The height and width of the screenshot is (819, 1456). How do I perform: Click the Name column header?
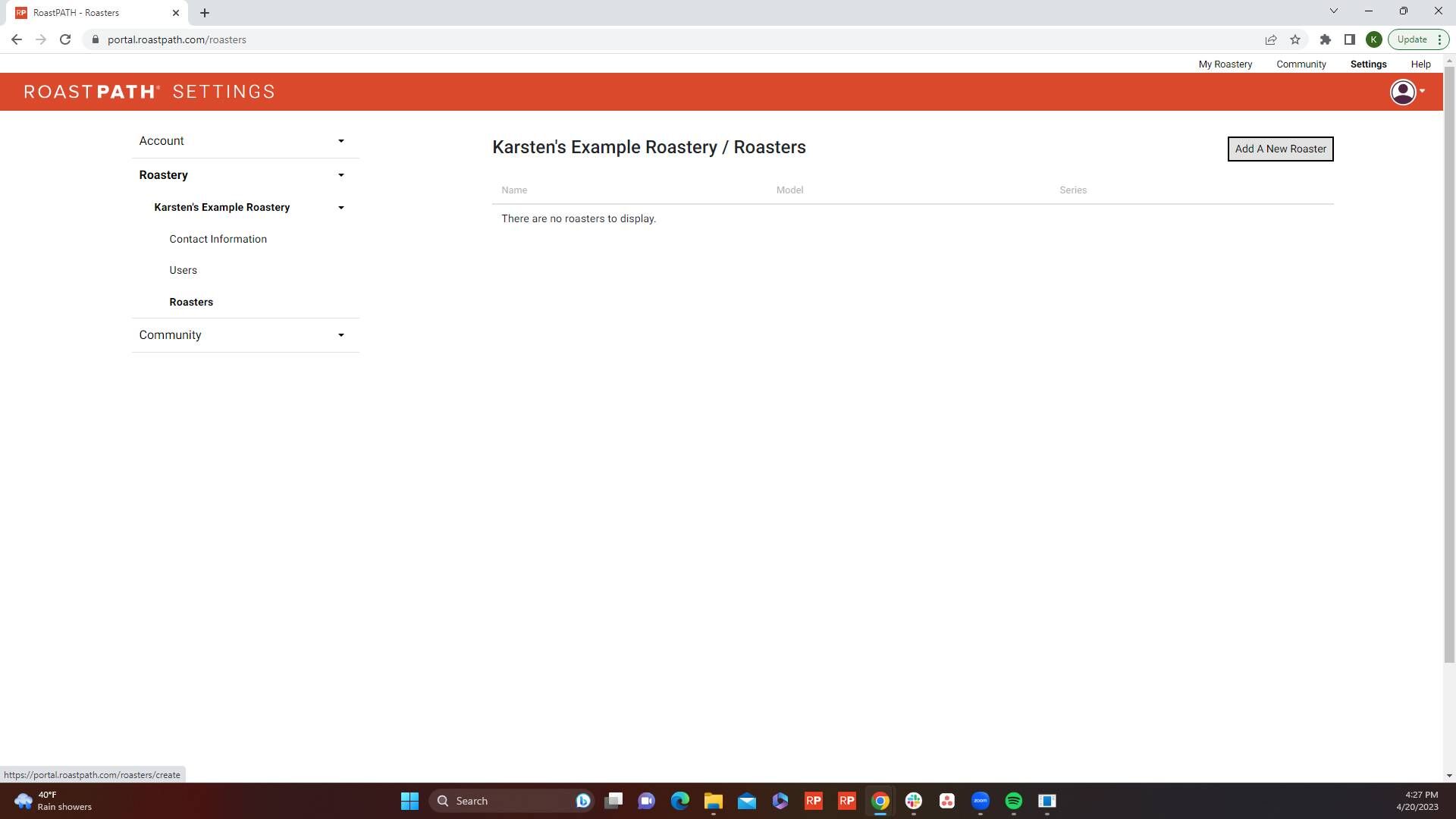(x=514, y=190)
